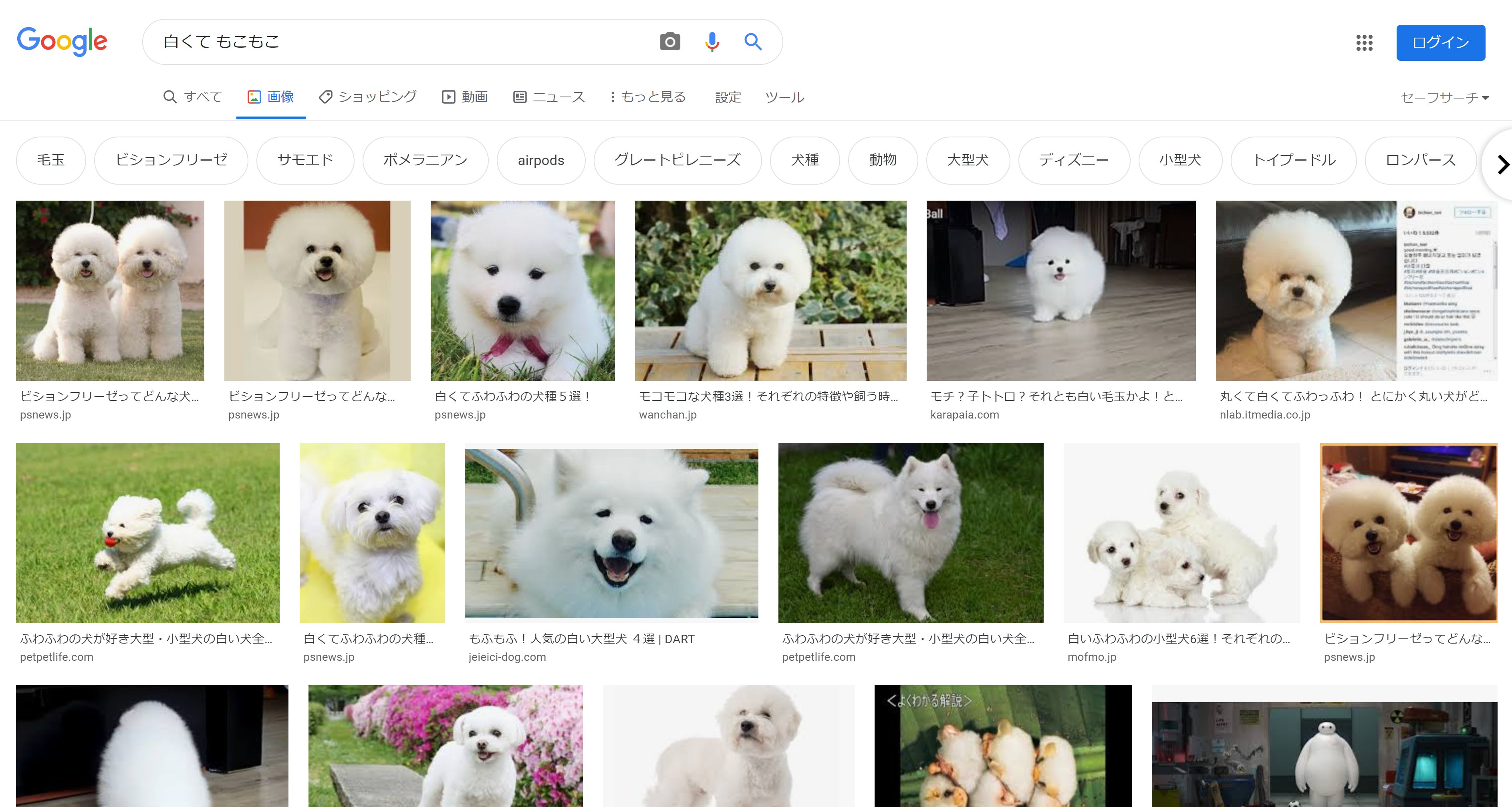
Task: Switch to the すべて tab
Action: 193,97
